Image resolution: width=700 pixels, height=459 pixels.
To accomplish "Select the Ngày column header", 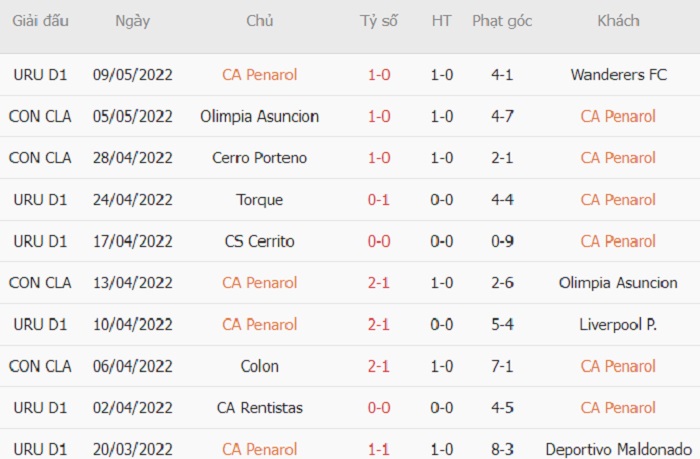I will 133,21.
